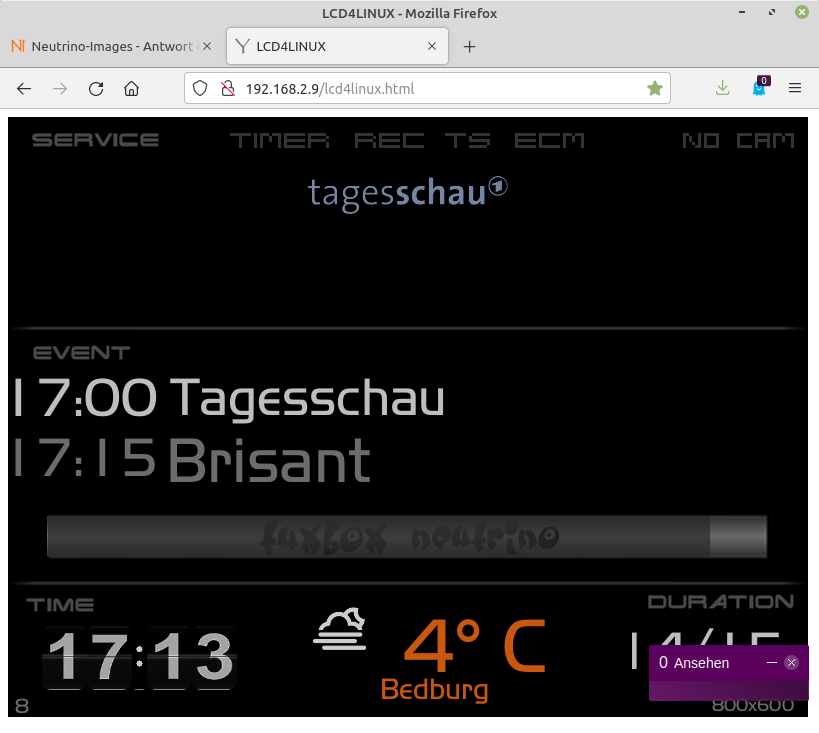The width and height of the screenshot is (819, 733).
Task: Click the tracking protection shield icon
Action: tap(200, 88)
